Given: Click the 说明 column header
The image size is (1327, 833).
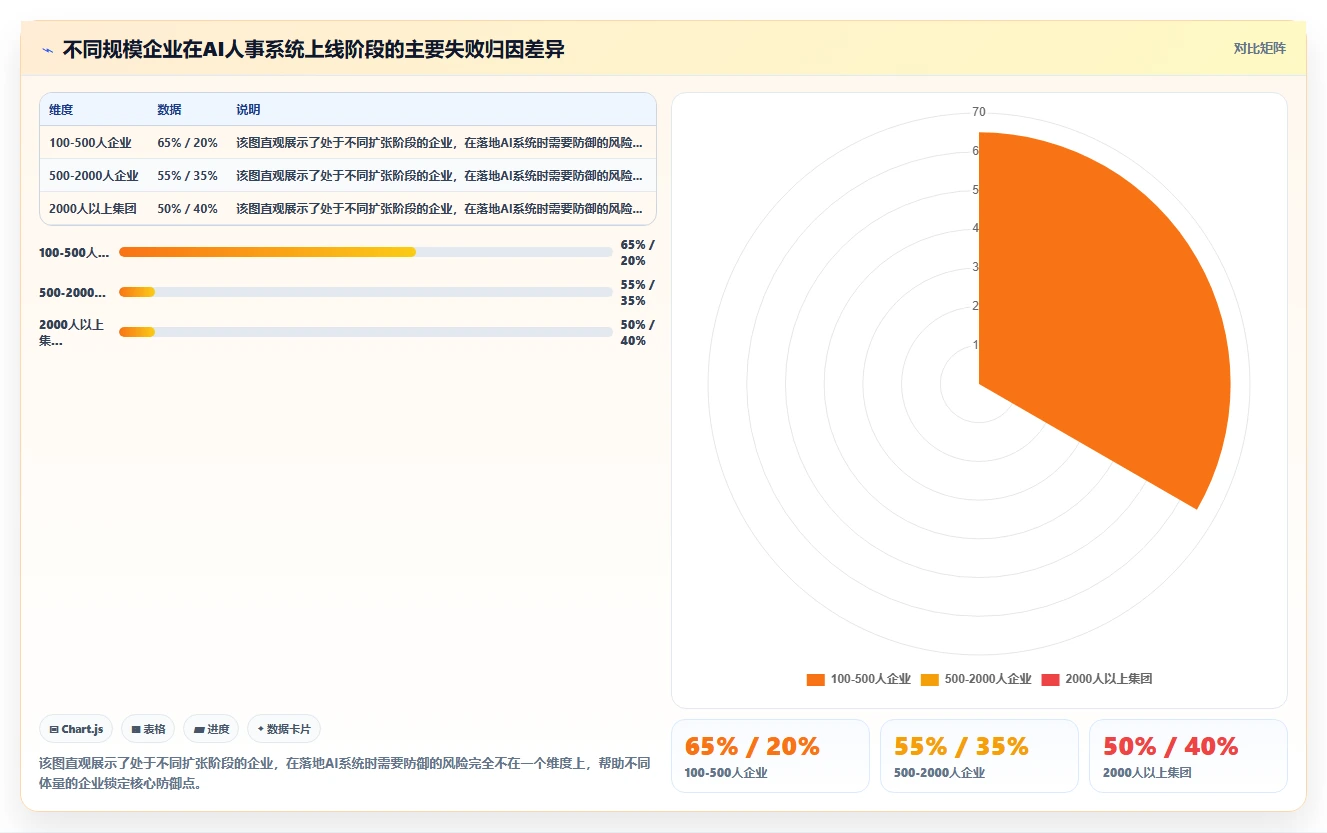Looking at the screenshot, I should pyautogui.click(x=248, y=110).
